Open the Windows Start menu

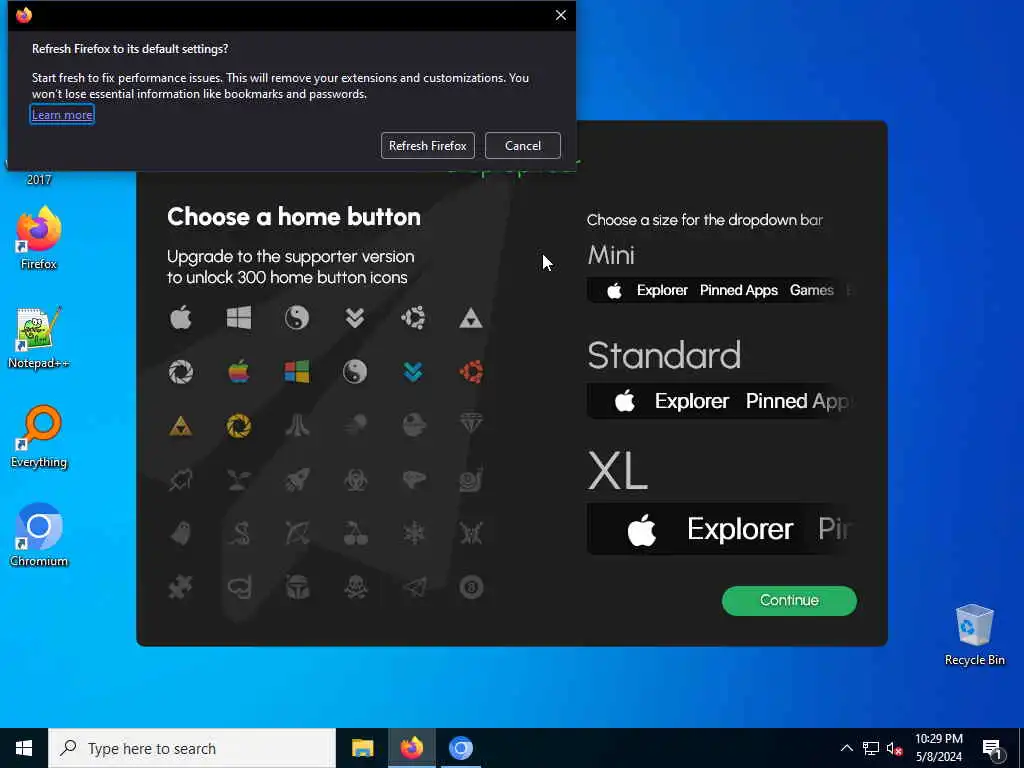pyautogui.click(x=24, y=748)
